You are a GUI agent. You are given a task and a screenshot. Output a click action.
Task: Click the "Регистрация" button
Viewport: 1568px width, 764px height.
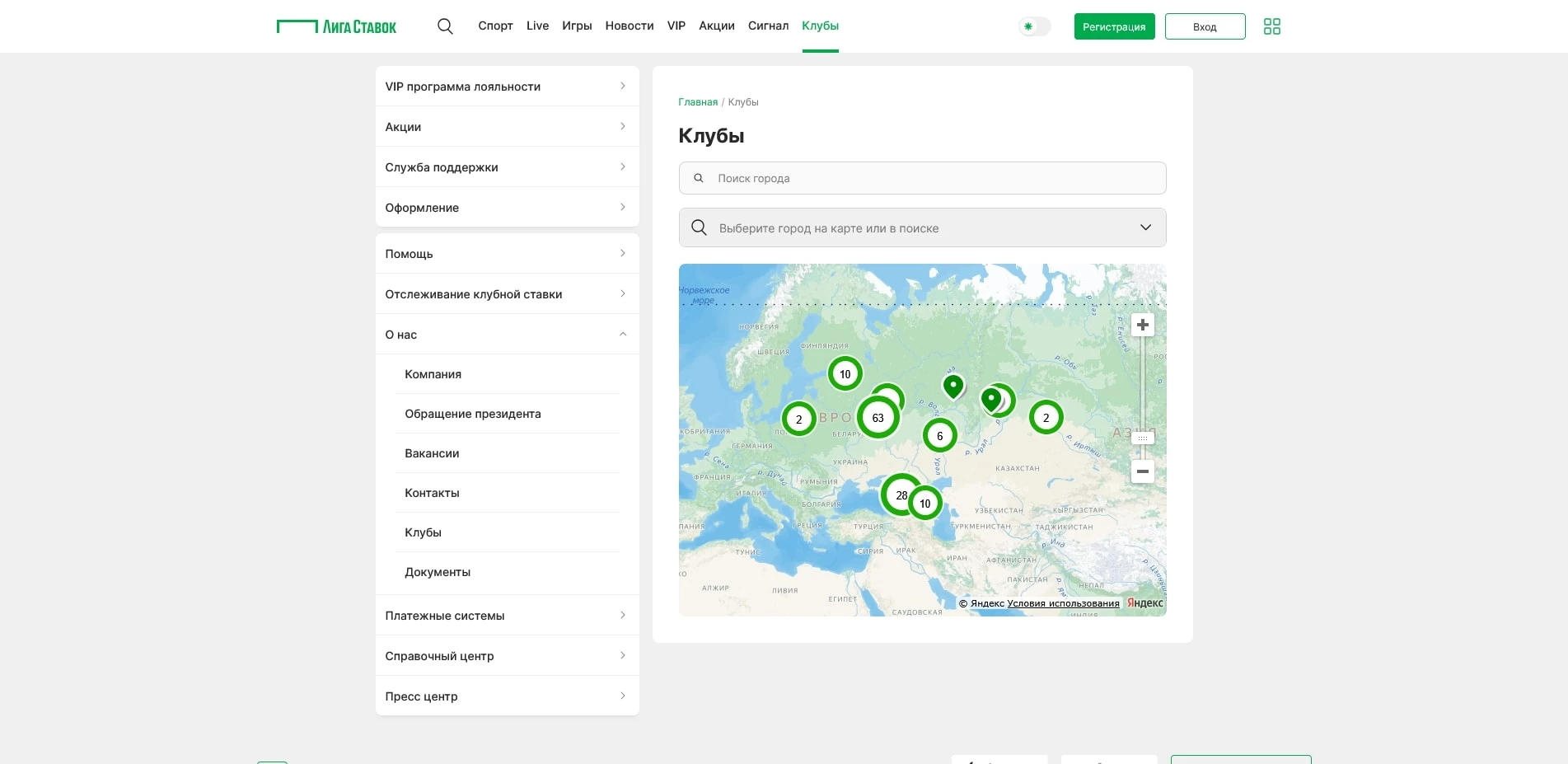pyautogui.click(x=1114, y=26)
